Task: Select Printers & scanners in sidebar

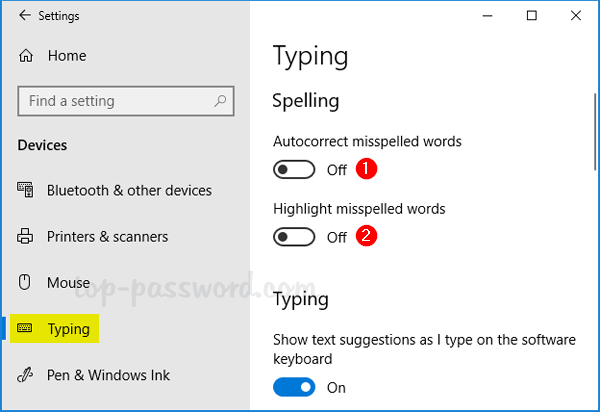Action: click(107, 237)
